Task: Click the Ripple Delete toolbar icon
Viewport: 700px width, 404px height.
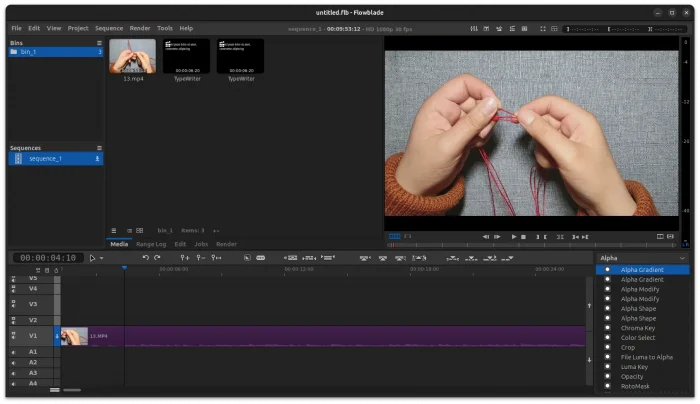Action: click(x=400, y=258)
